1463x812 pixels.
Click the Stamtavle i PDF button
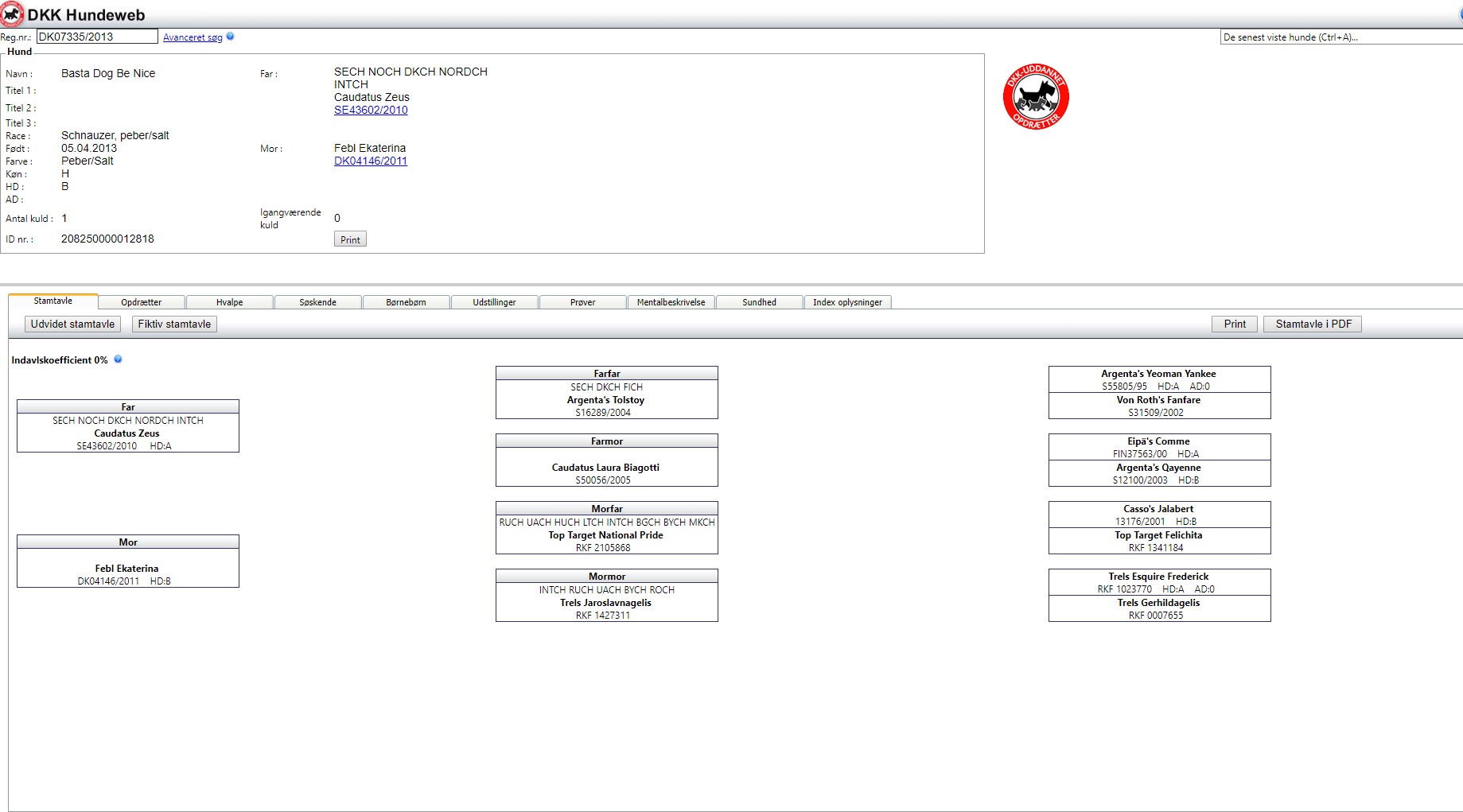click(x=1313, y=324)
